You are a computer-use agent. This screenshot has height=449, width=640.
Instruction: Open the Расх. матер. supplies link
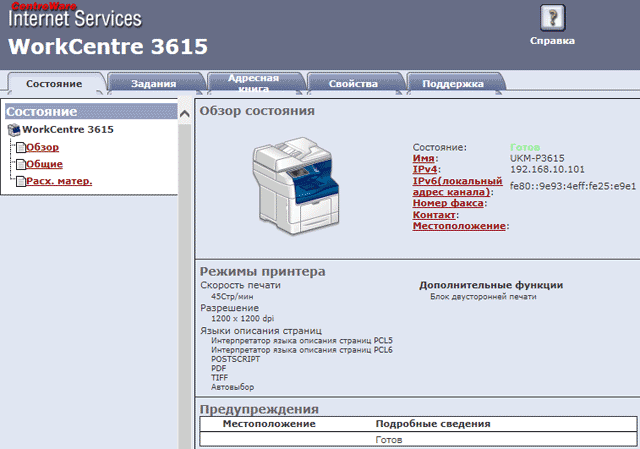[59, 181]
